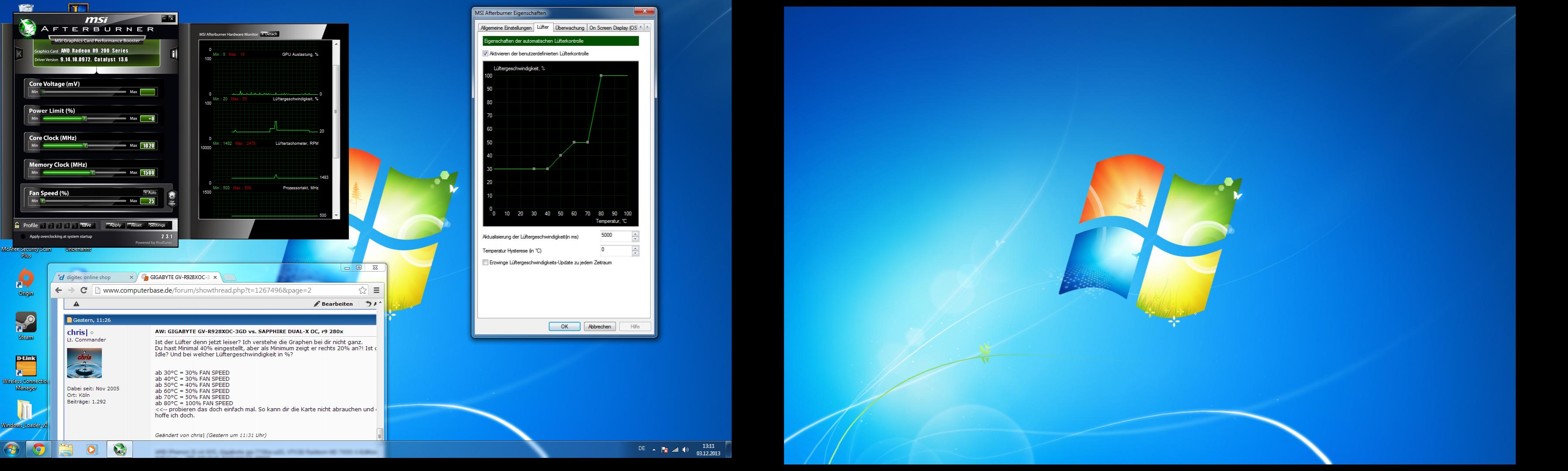Viewport: 1568px width, 471px height.
Task: Open Steam desktop shortcut
Action: tap(26, 324)
